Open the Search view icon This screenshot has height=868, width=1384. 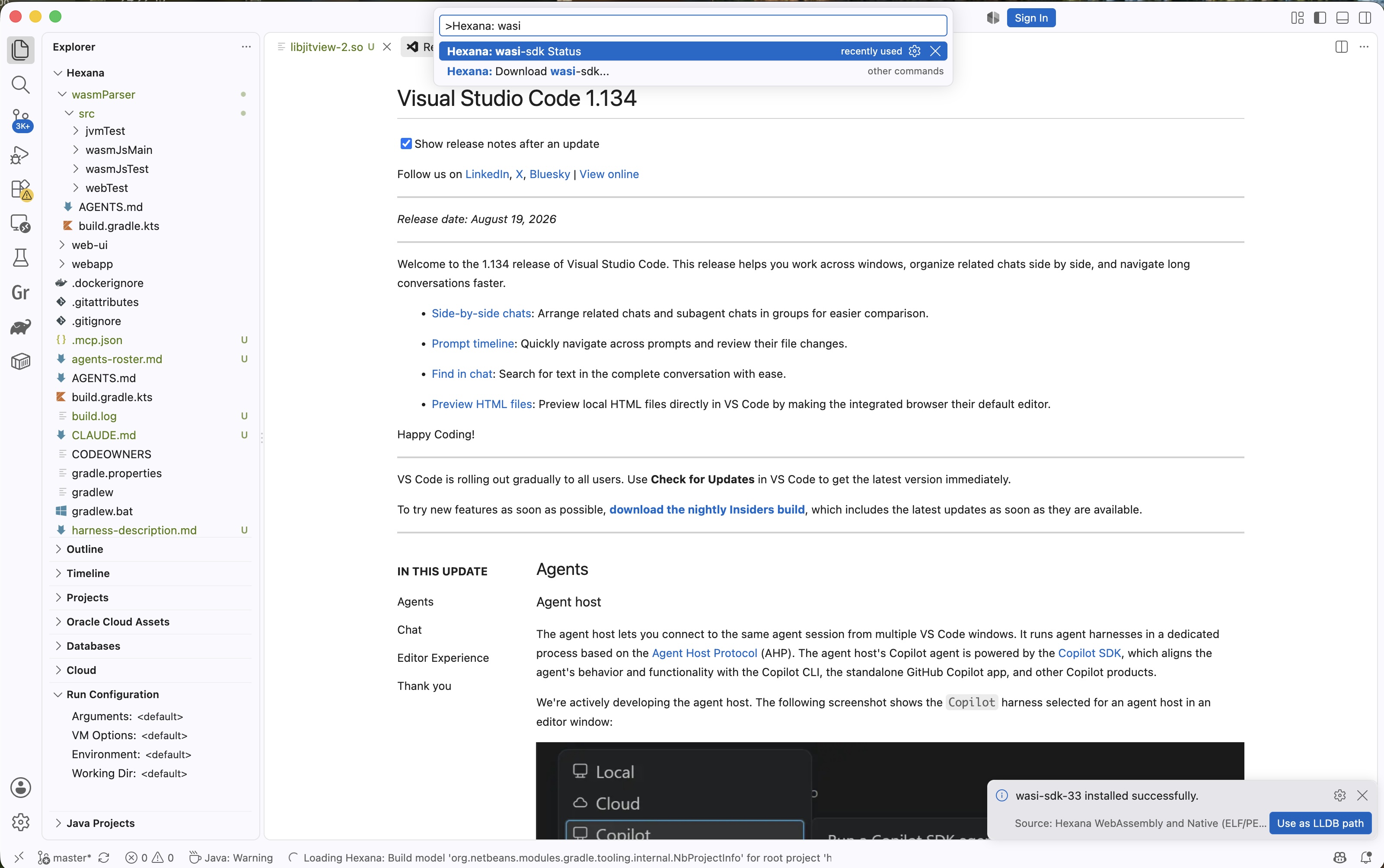[21, 85]
